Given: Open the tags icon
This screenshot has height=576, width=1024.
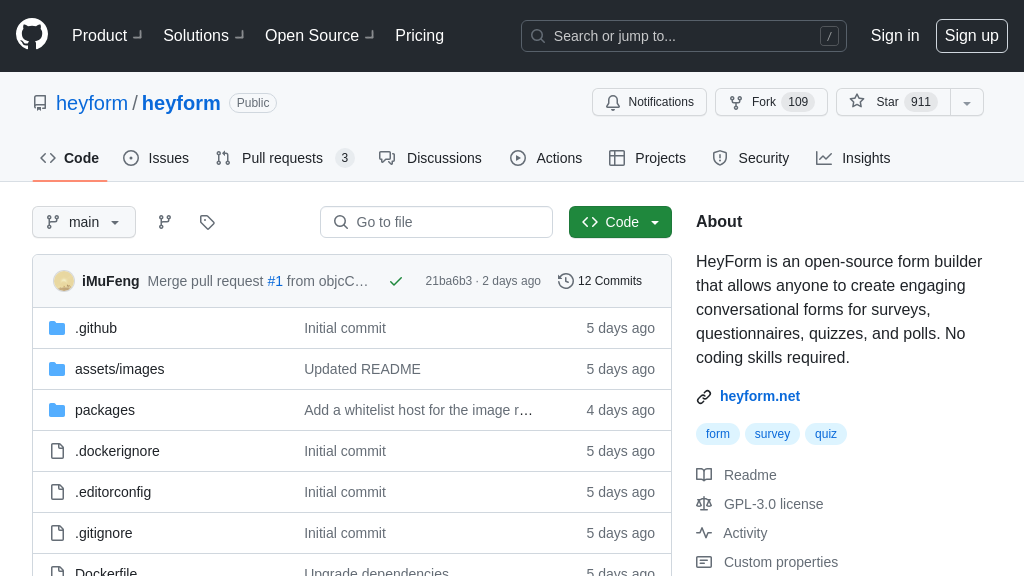Looking at the screenshot, I should (207, 222).
